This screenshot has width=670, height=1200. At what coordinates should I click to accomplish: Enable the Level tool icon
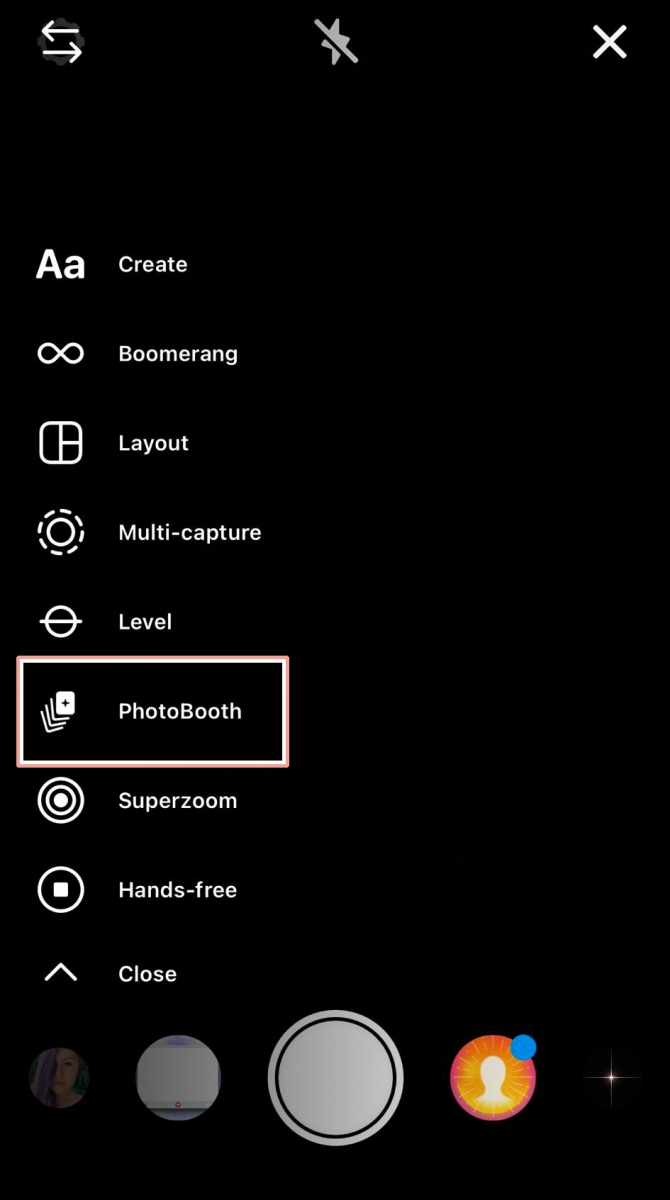[x=60, y=622]
